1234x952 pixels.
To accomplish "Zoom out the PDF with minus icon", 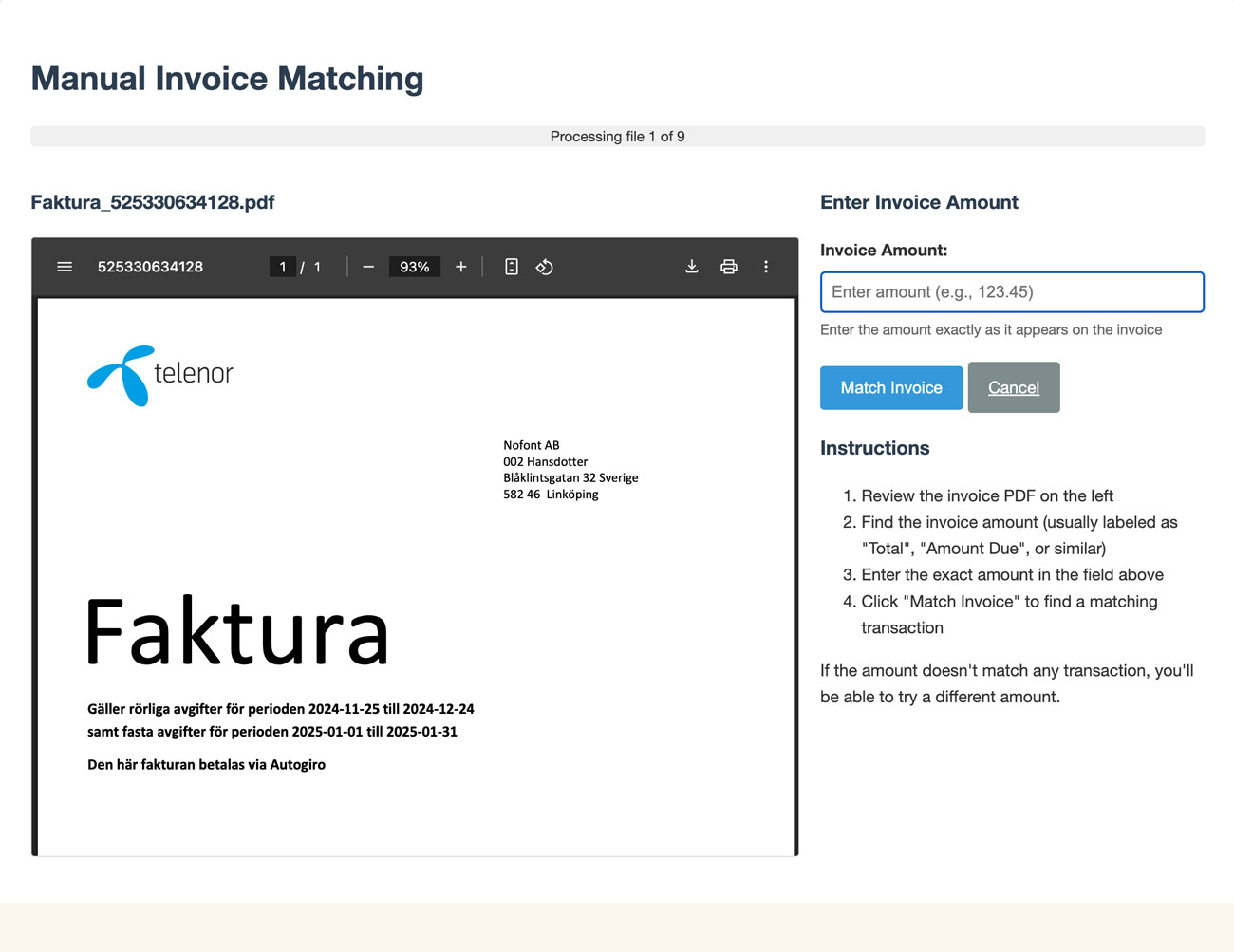I will [x=368, y=267].
